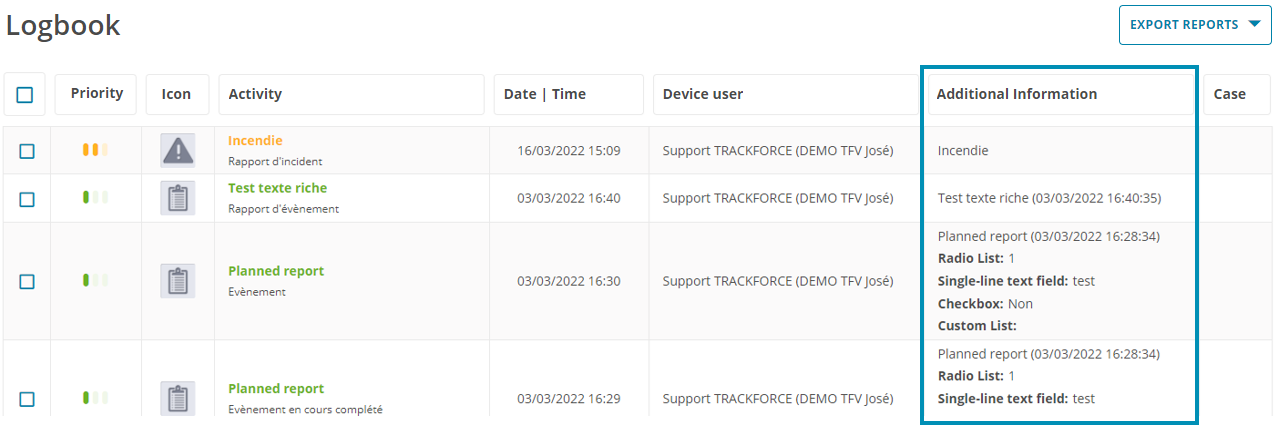Click green priority indicator of 16:30 Planned report

[95, 280]
